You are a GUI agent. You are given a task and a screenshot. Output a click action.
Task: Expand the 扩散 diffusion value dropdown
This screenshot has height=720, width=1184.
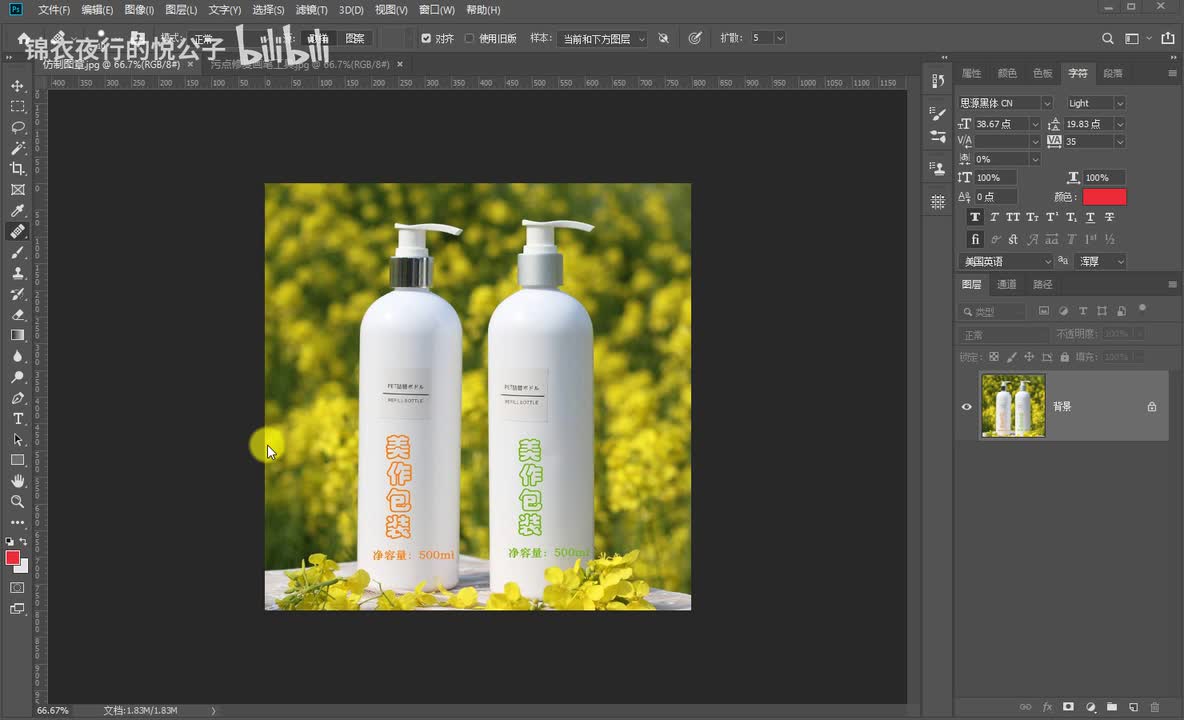click(x=780, y=38)
